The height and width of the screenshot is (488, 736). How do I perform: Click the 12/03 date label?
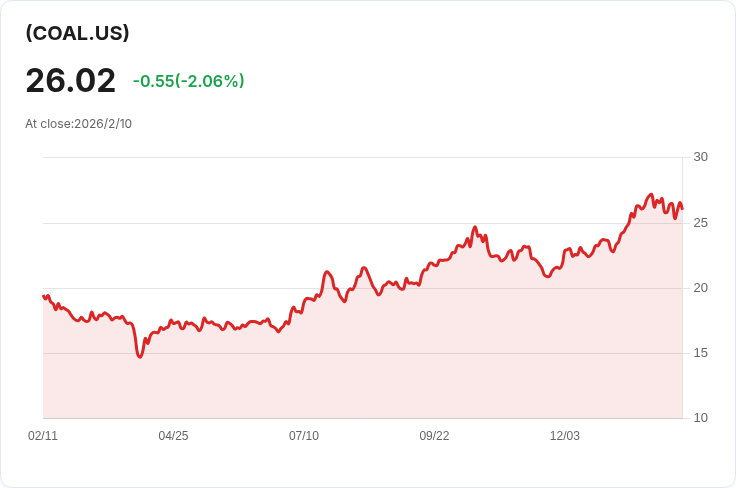(565, 436)
